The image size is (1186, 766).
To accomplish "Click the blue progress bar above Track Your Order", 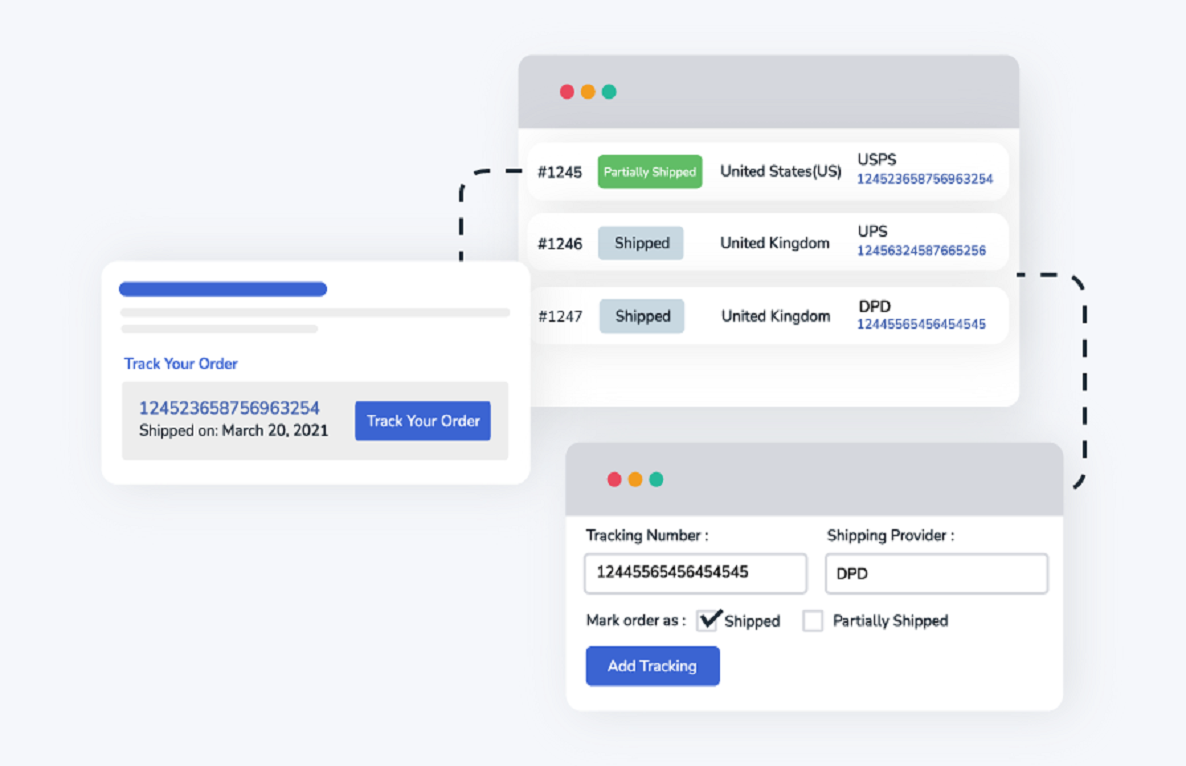I will [x=222, y=288].
